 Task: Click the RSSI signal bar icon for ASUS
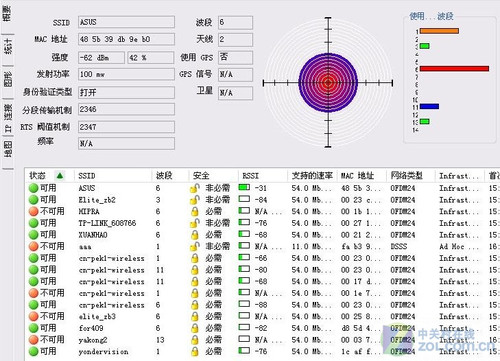(x=244, y=187)
